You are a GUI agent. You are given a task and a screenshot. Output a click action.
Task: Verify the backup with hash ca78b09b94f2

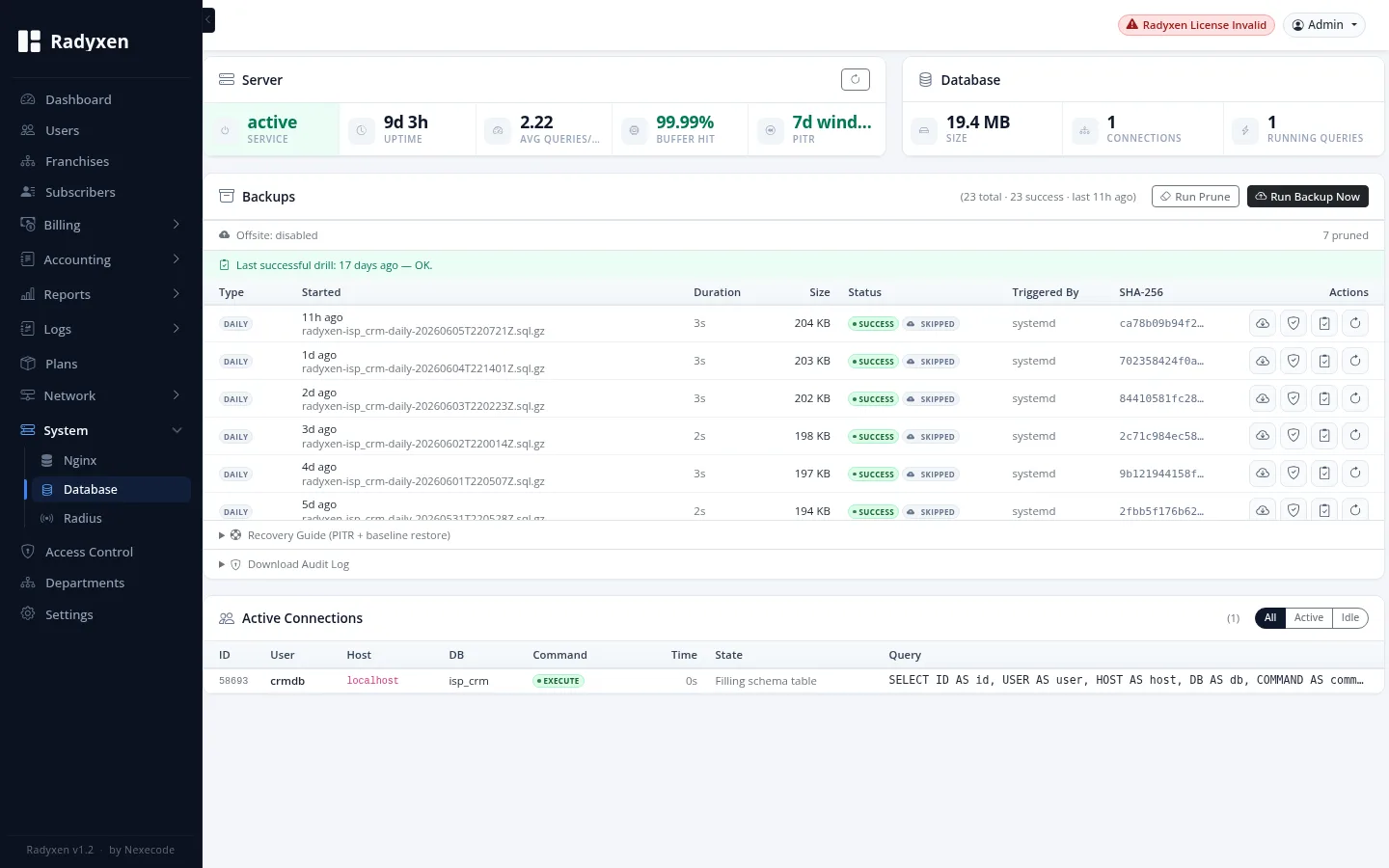tap(1294, 324)
